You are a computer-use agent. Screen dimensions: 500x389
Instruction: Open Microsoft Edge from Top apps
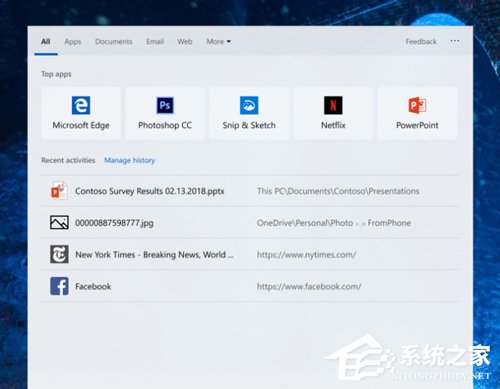81,113
